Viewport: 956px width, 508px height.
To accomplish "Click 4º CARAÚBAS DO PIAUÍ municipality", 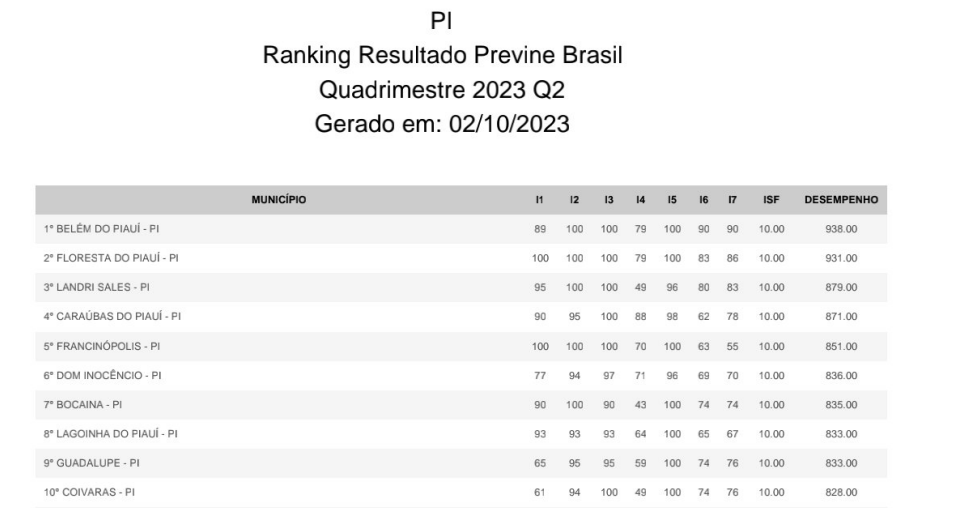I will point(112,317).
